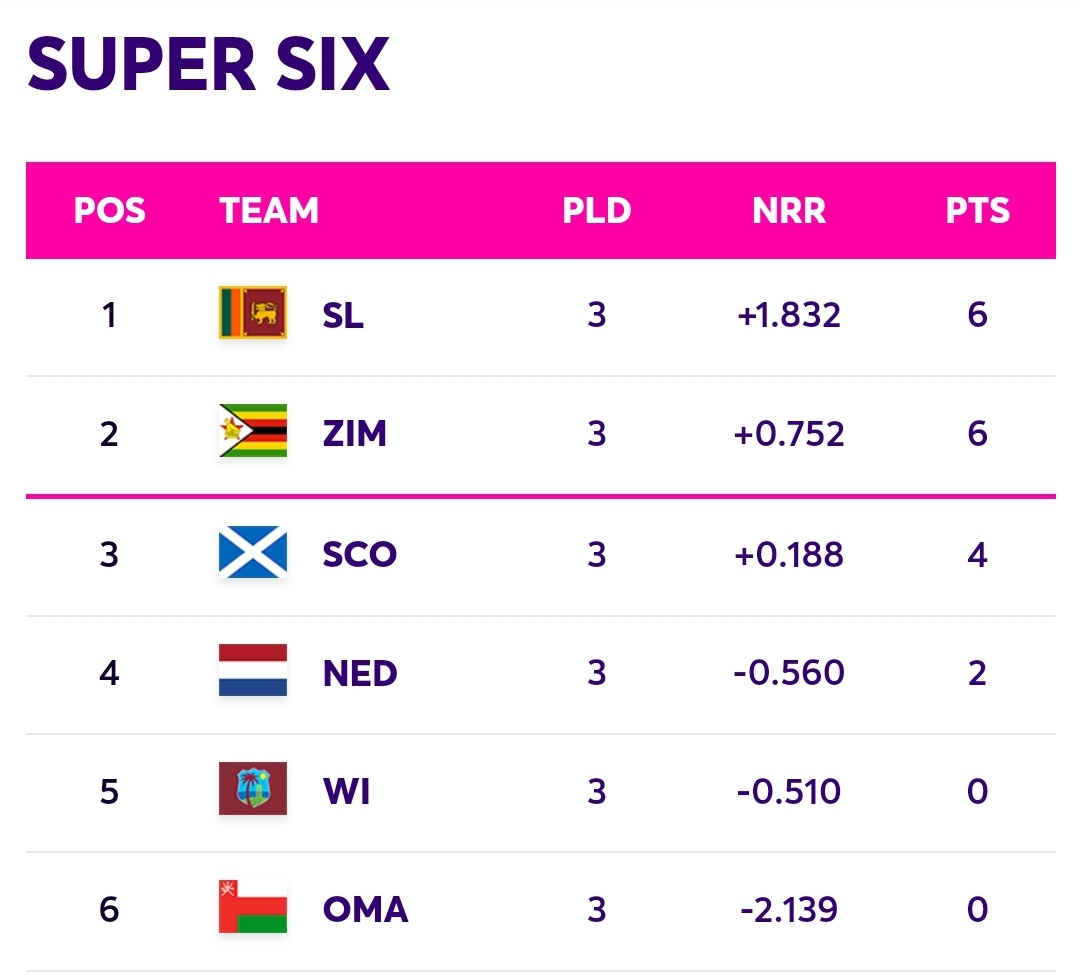
Task: Open the OMA team name
Action: coord(366,909)
